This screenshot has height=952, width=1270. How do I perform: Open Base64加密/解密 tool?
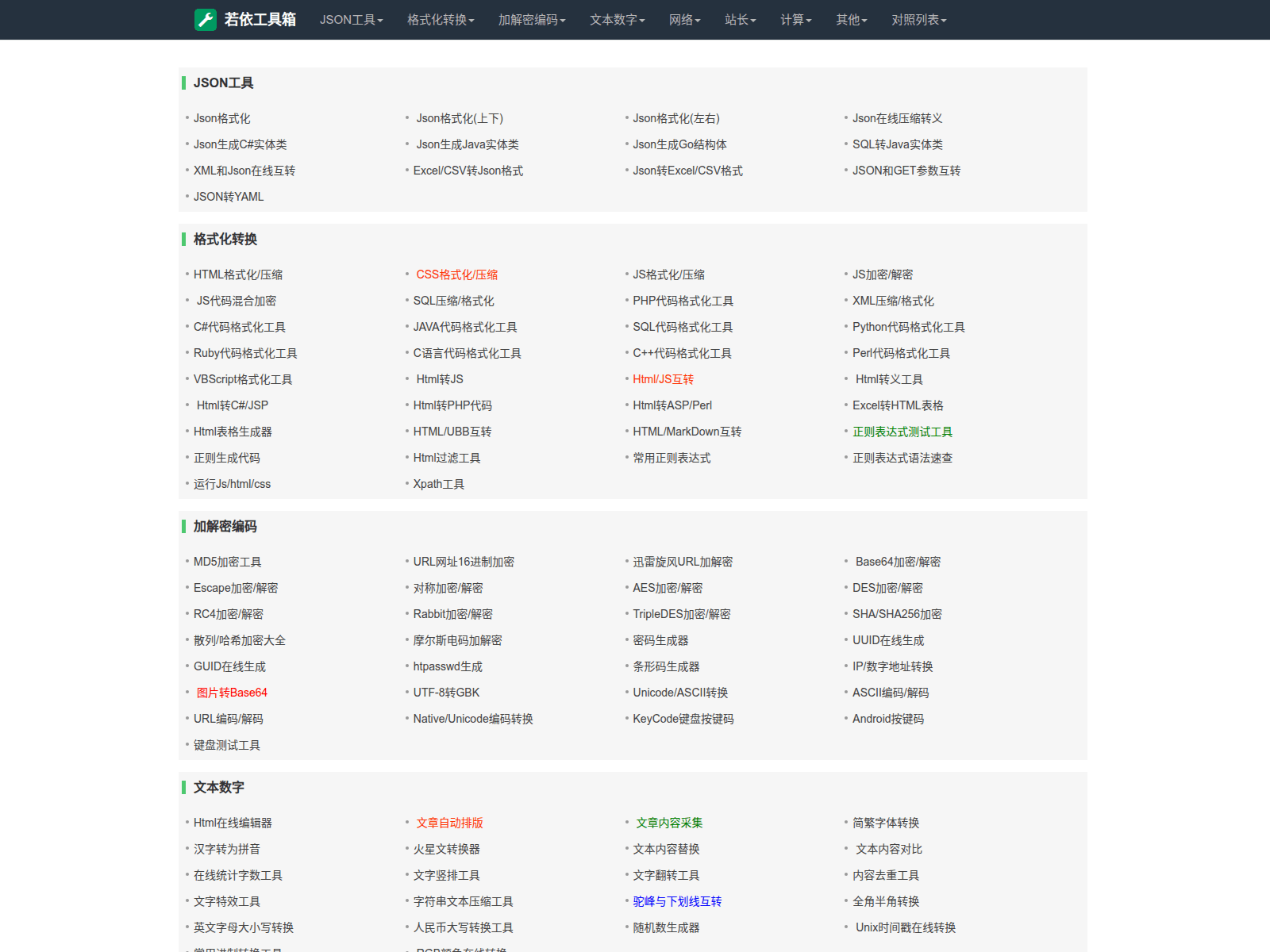click(x=898, y=562)
